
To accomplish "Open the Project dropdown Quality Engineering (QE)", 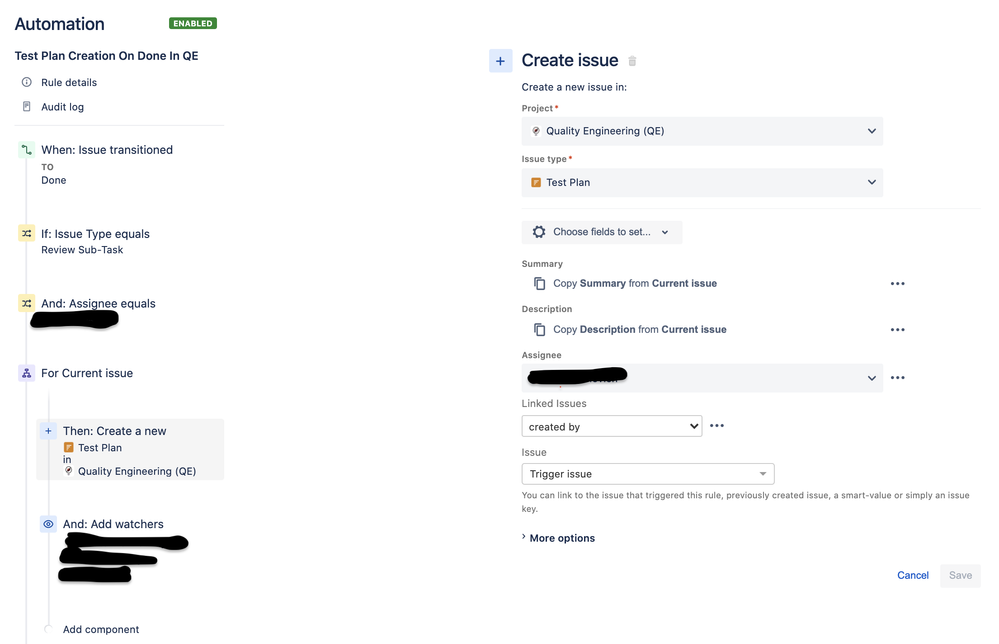I will pyautogui.click(x=702, y=131).
